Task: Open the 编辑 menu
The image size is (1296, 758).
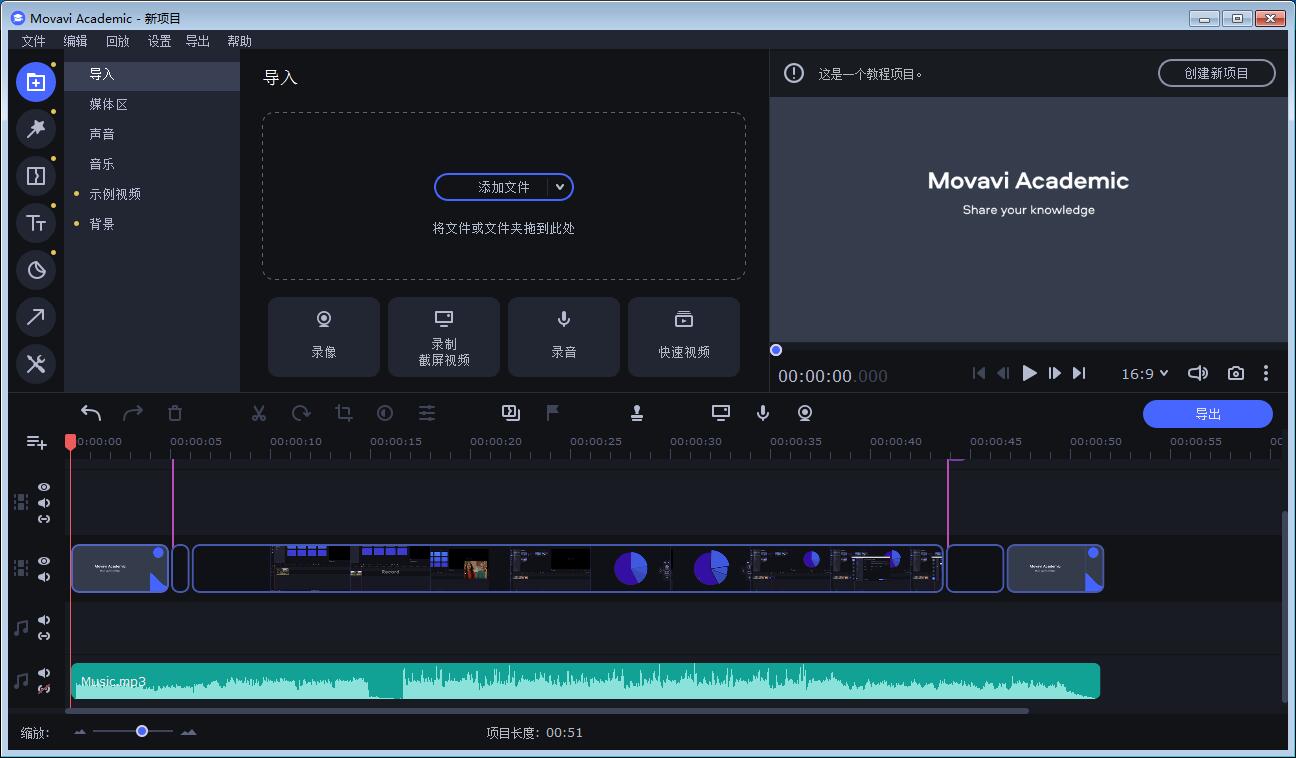Action: tap(75, 41)
